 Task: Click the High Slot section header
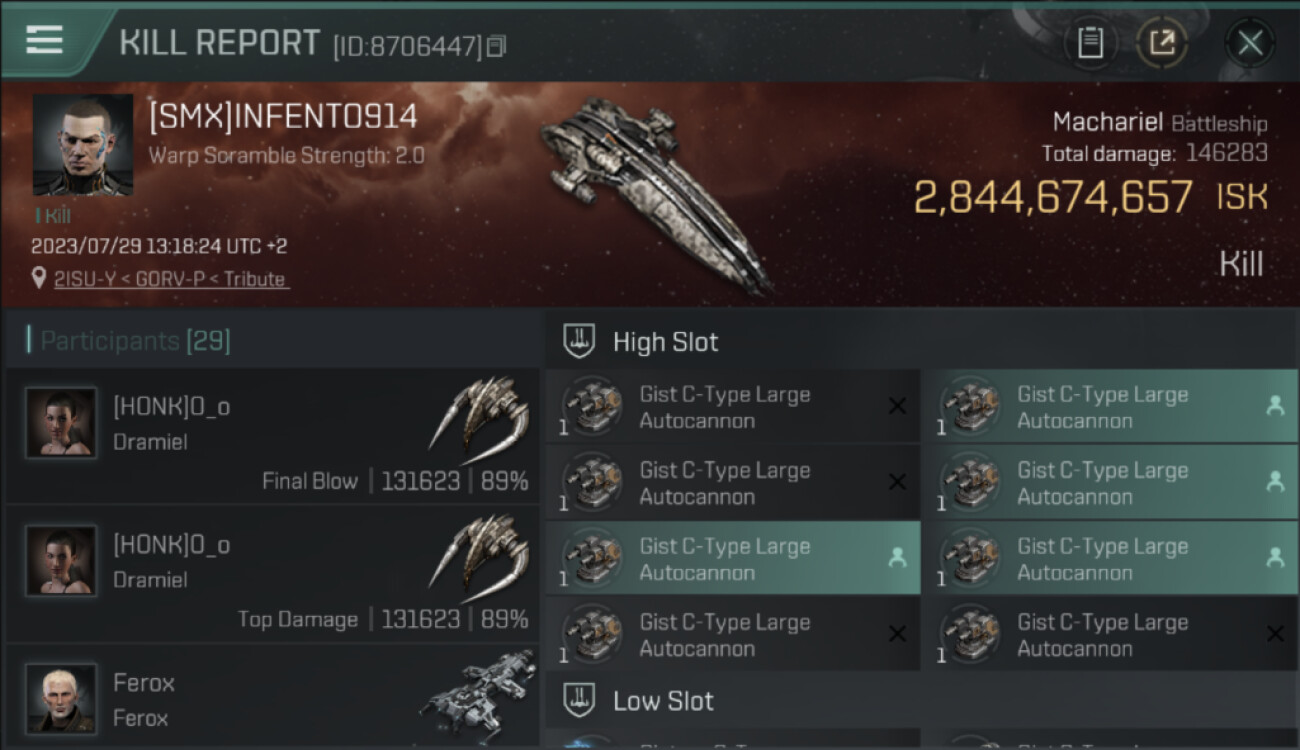pos(665,342)
